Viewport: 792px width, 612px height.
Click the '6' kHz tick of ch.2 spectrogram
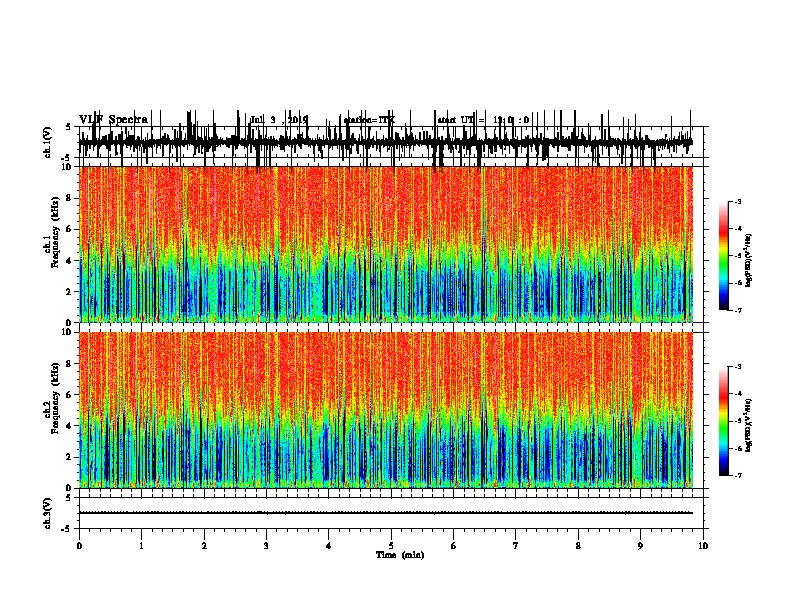[69, 395]
